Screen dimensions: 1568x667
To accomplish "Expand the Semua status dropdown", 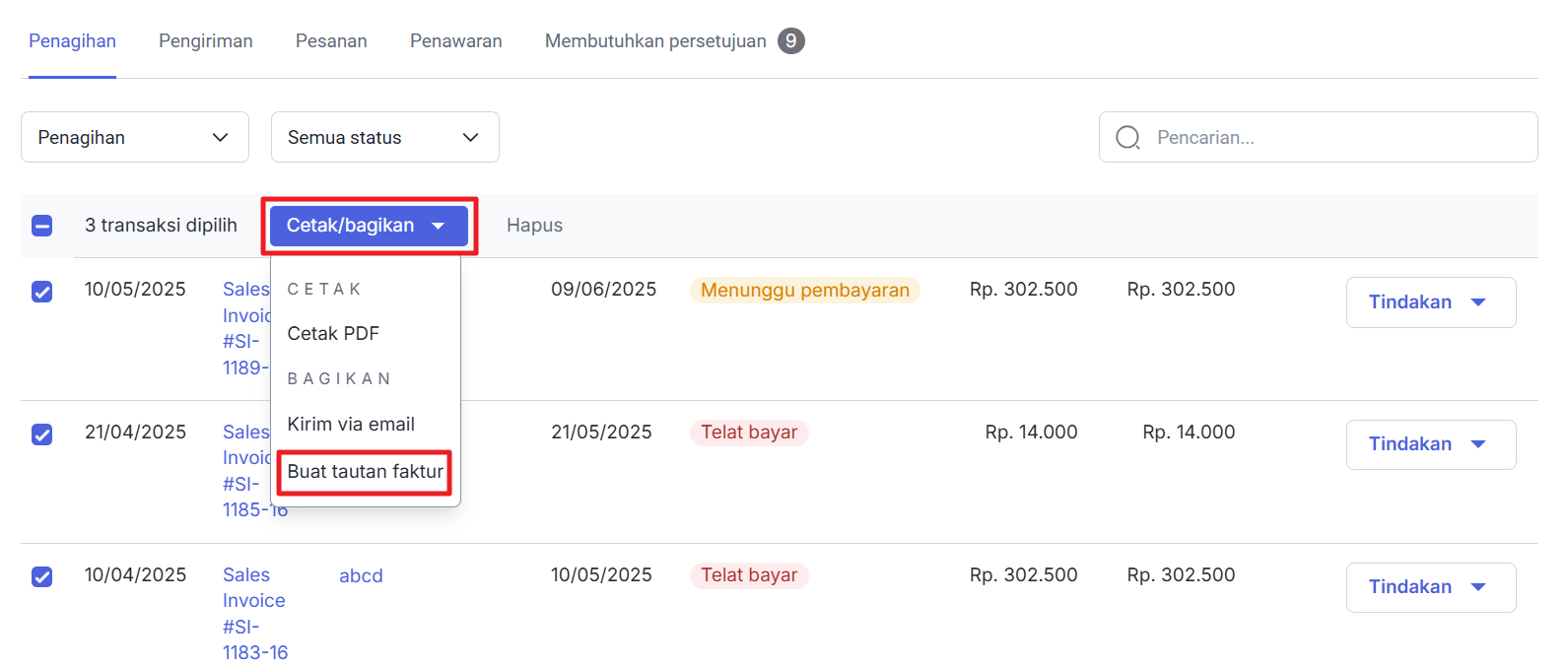I will [384, 138].
